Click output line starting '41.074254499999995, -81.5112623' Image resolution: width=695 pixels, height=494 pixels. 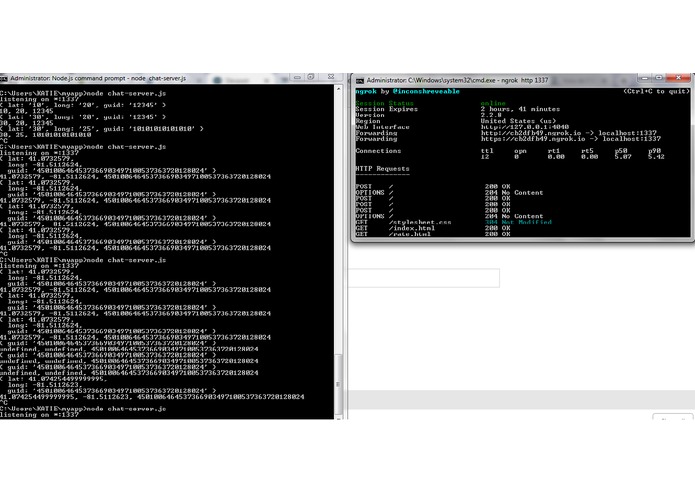pos(152,397)
